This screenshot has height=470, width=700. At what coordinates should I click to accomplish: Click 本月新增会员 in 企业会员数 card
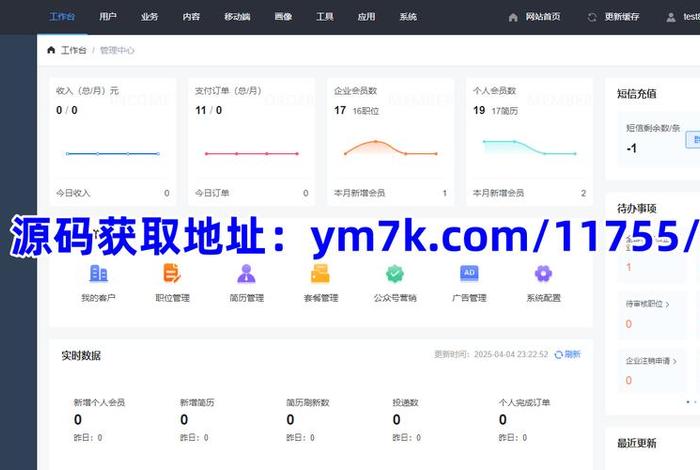pyautogui.click(x=359, y=193)
